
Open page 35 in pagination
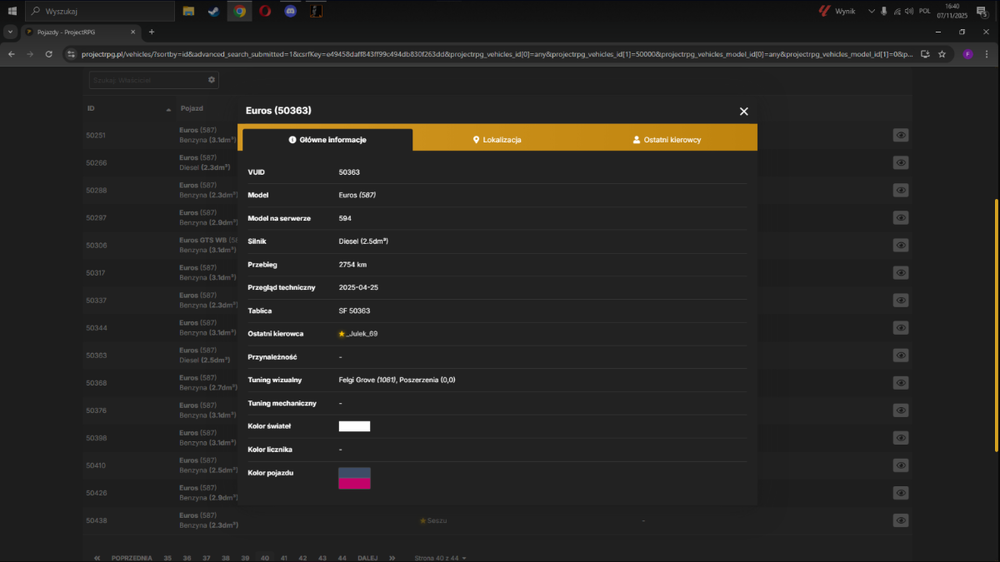point(167,558)
